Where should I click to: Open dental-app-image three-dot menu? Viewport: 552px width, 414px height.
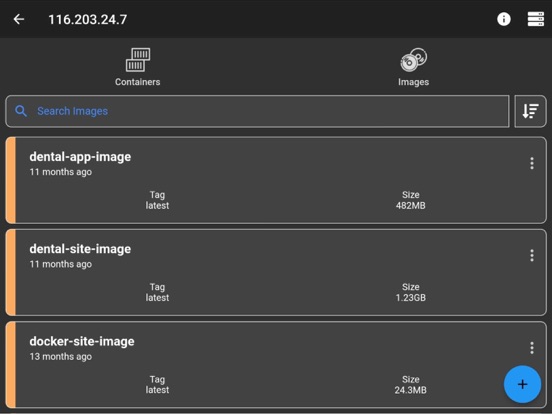[532, 163]
